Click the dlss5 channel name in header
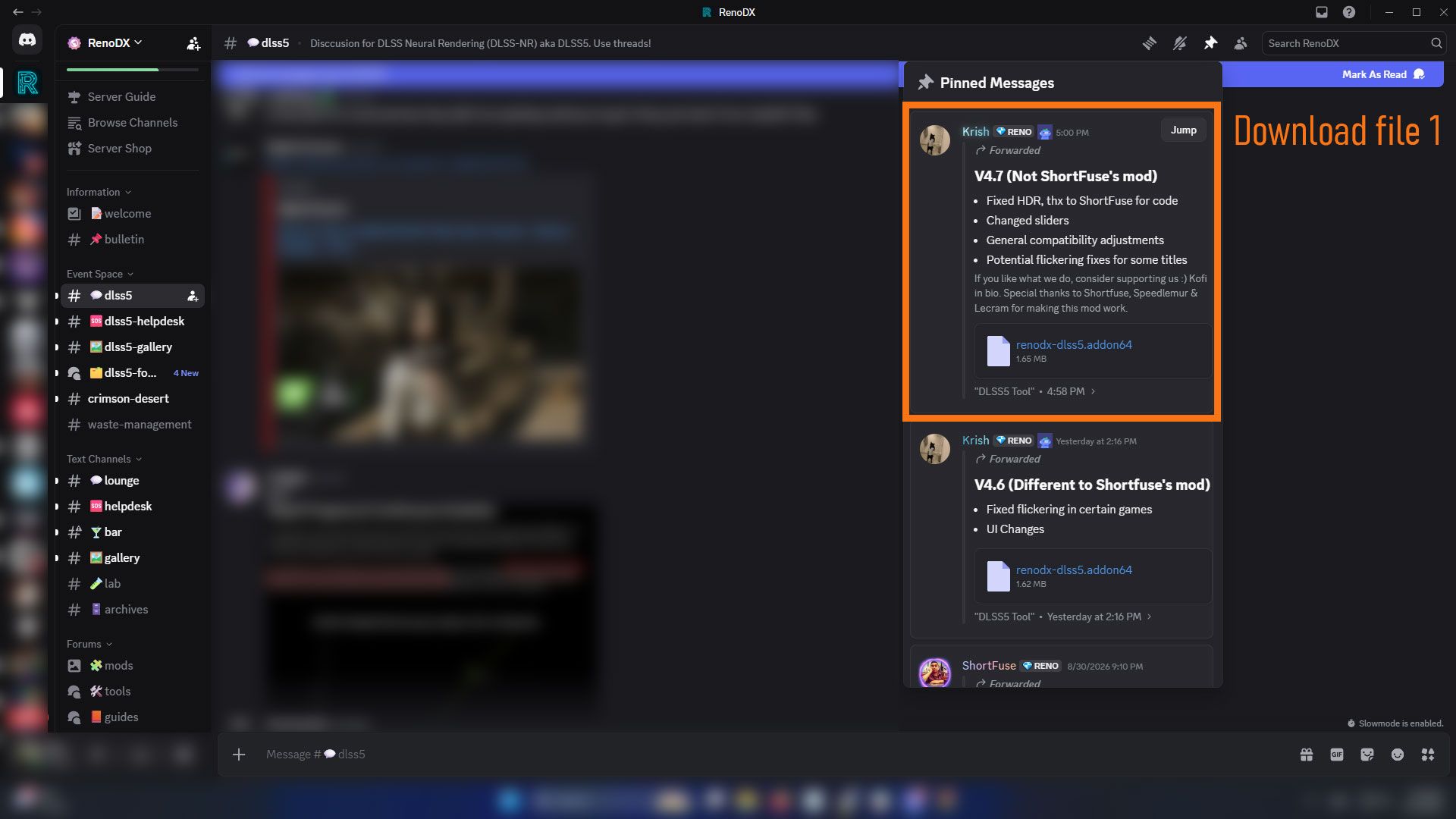The height and width of the screenshot is (819, 1456). [275, 43]
